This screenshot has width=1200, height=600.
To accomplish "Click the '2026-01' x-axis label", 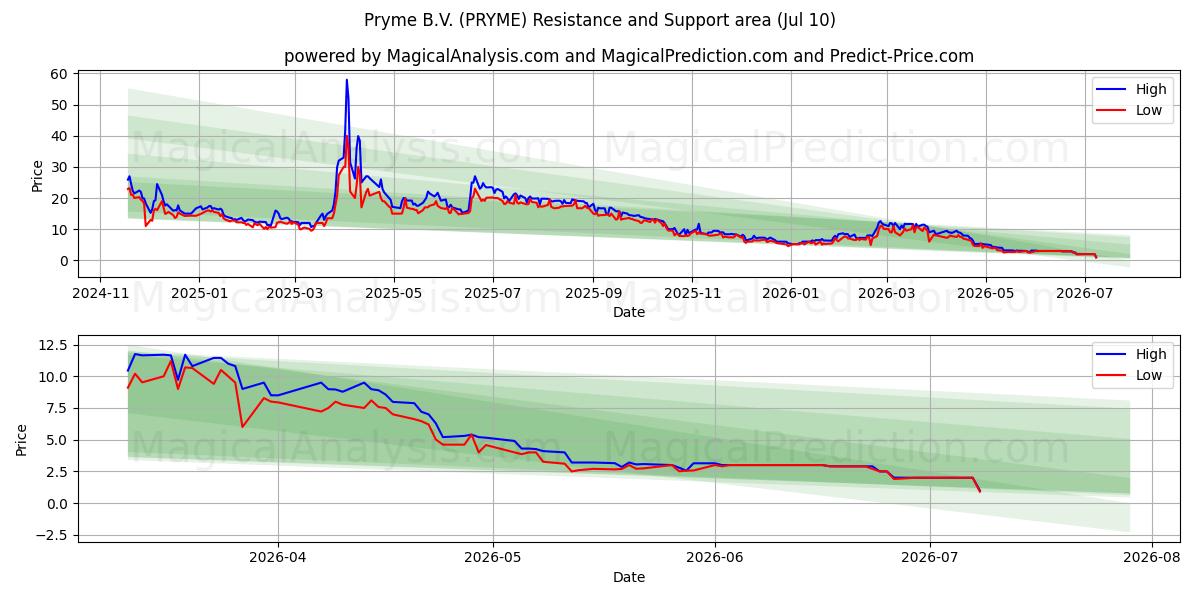I will (791, 294).
